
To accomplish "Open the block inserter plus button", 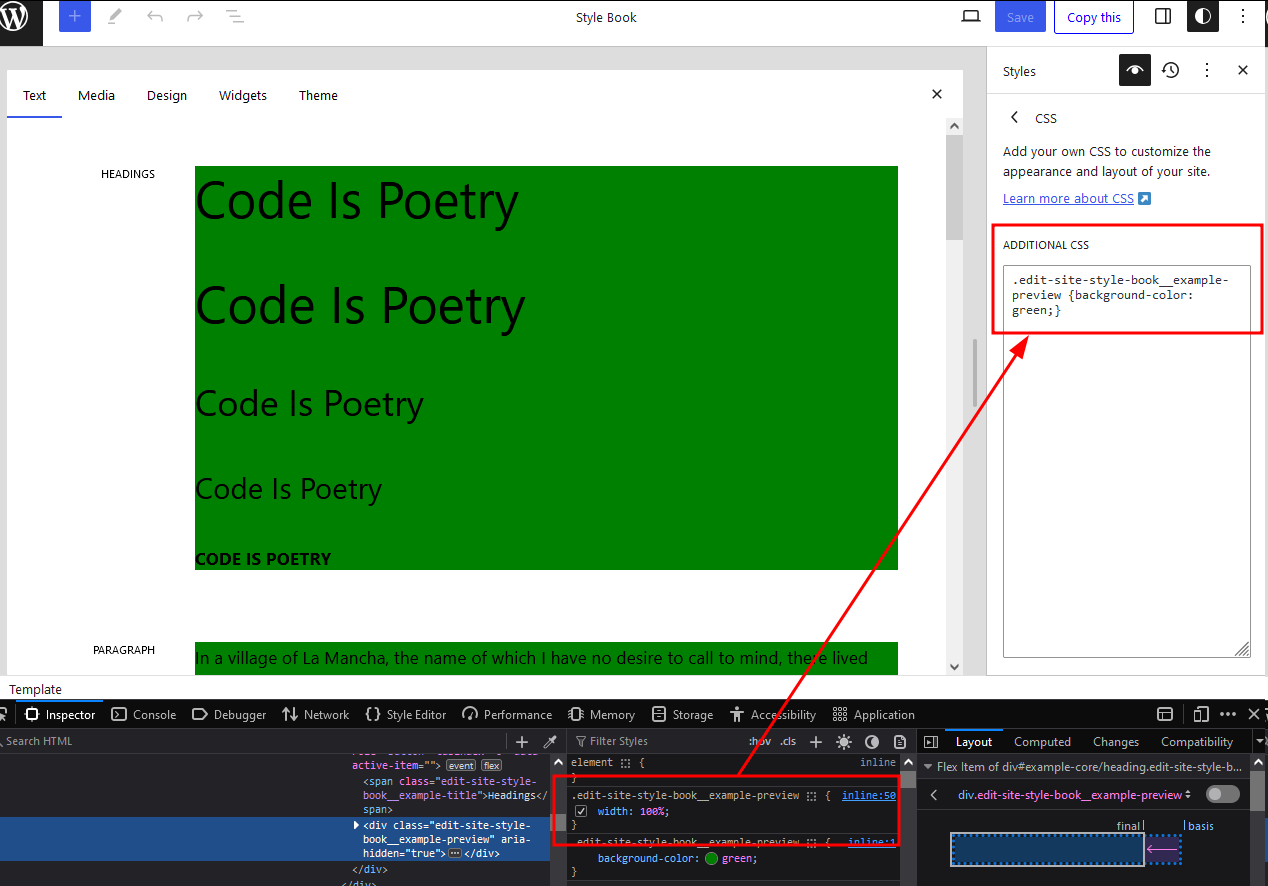I will coord(75,17).
